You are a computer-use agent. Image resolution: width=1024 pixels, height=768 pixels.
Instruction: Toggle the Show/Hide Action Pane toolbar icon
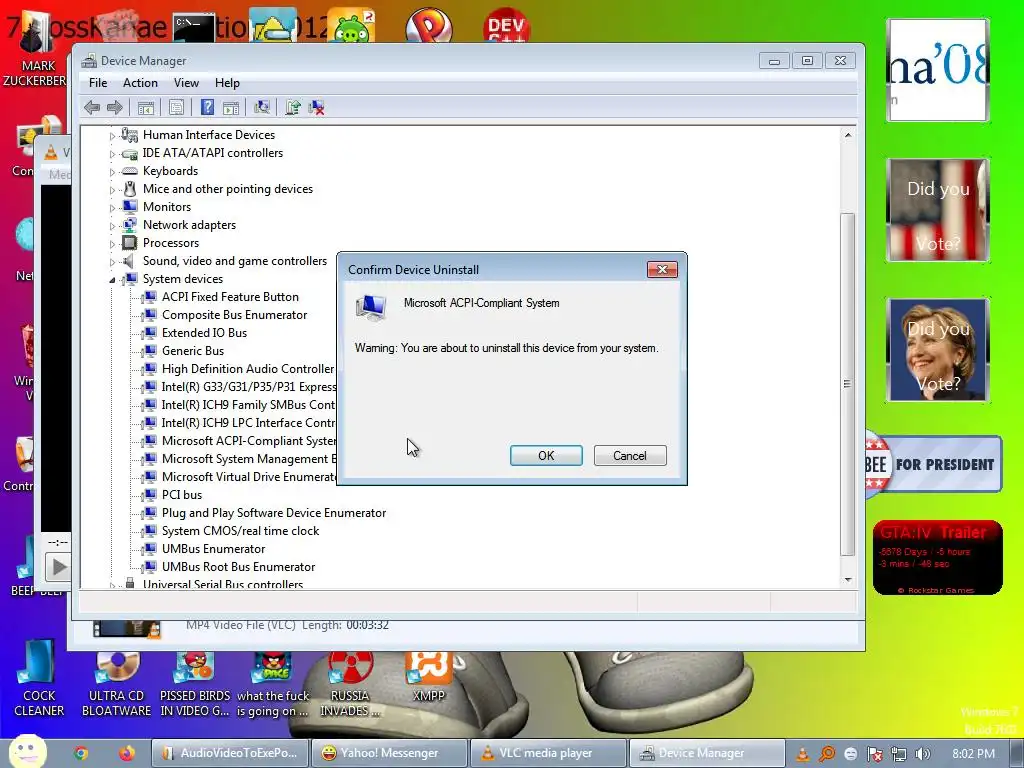click(x=231, y=108)
